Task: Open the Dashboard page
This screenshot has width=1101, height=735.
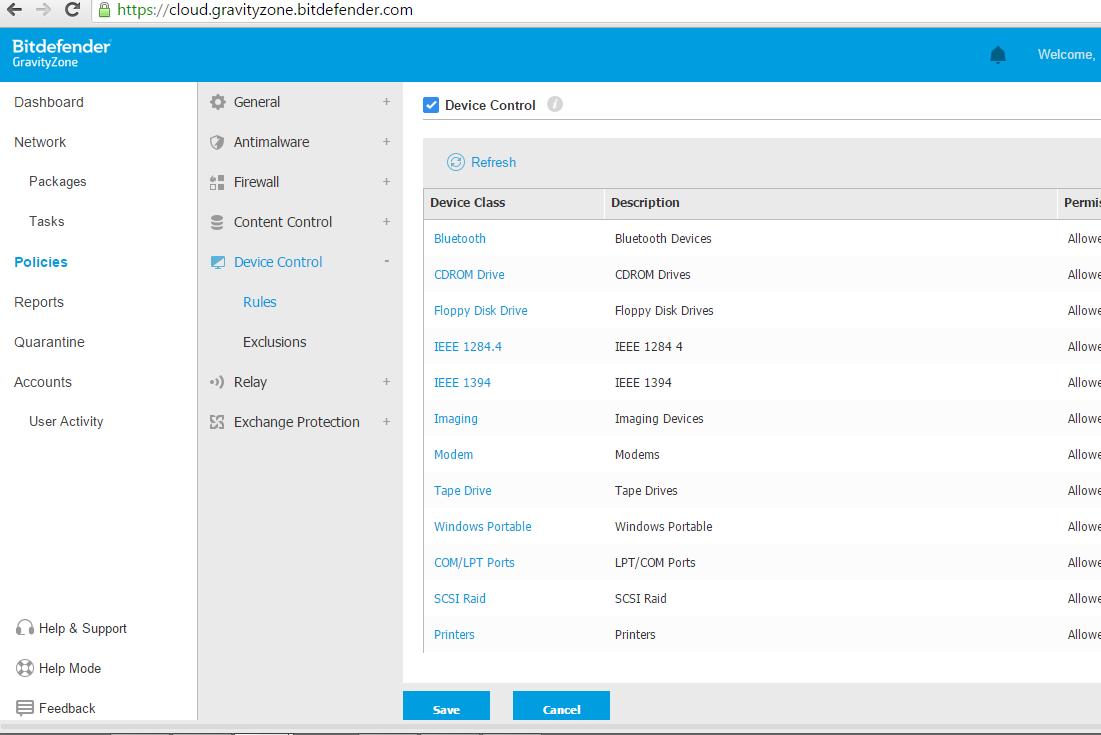Action: [48, 102]
